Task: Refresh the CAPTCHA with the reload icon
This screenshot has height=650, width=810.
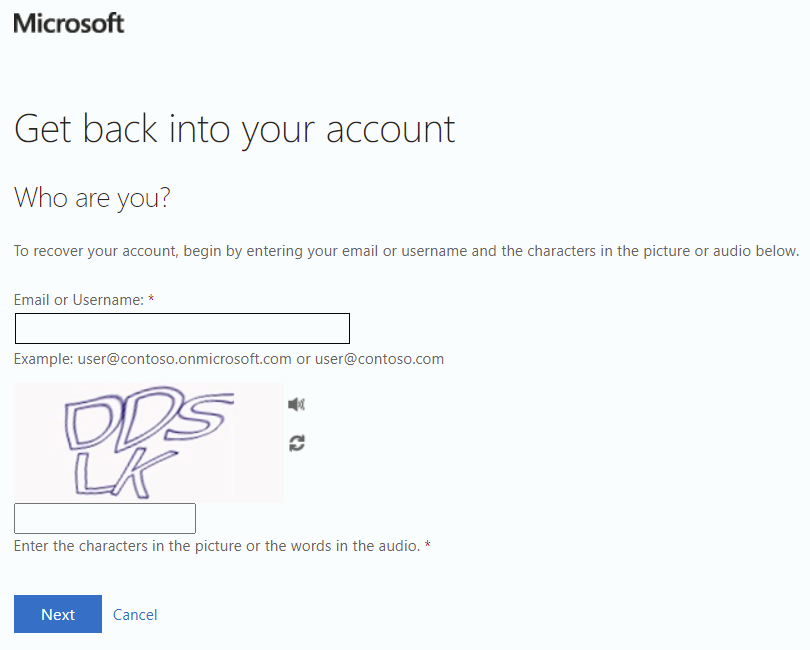Action: click(x=297, y=443)
